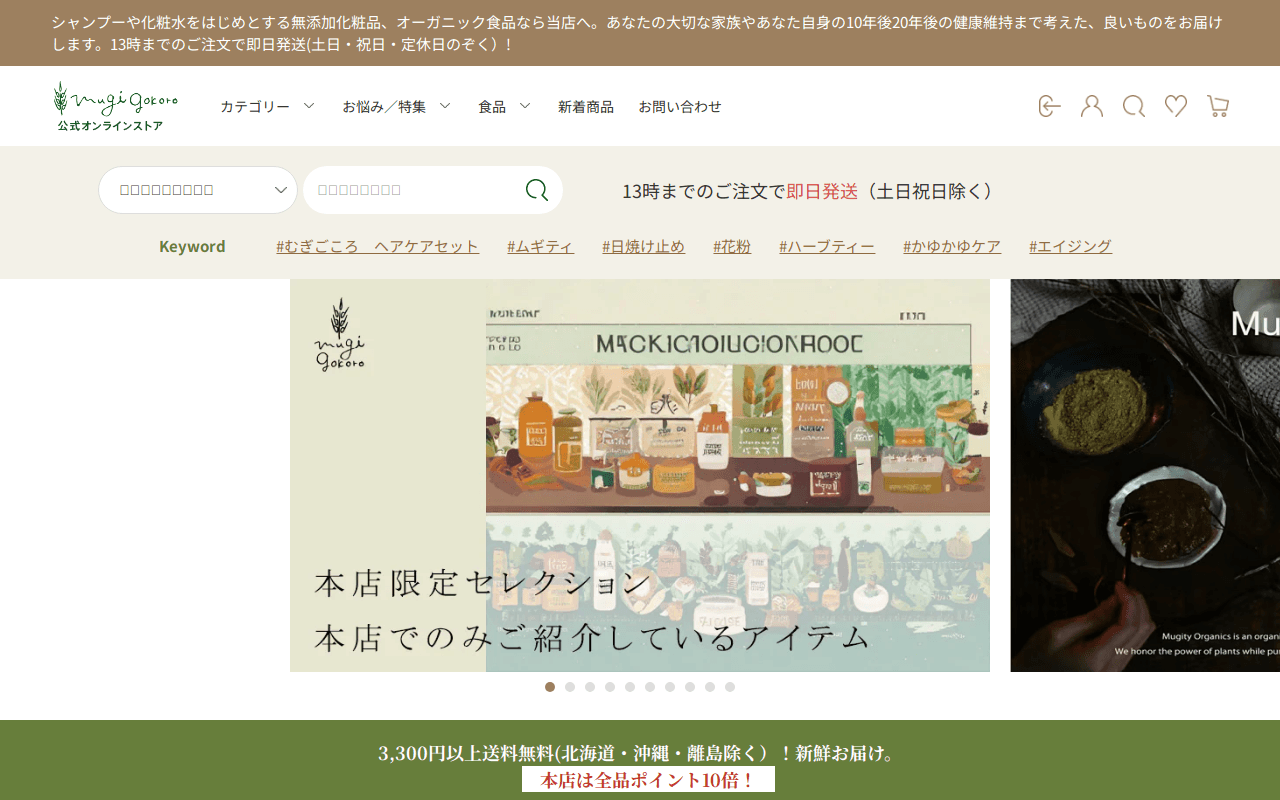Open the Mugity Organics slide on the right

point(1145,475)
